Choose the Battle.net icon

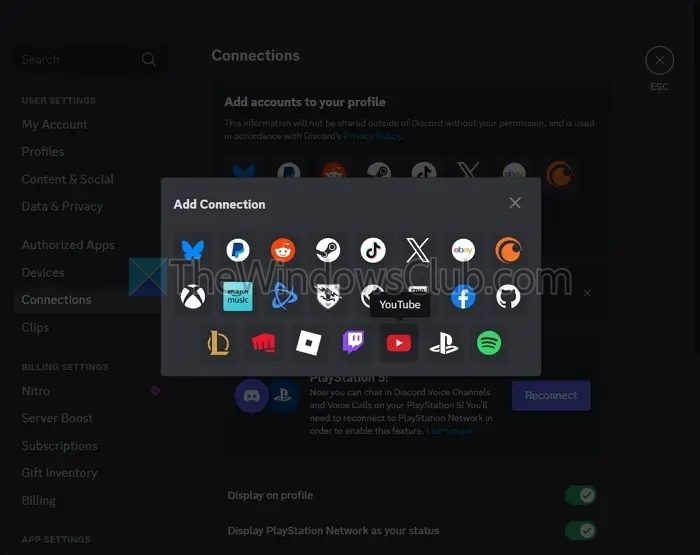(283, 296)
